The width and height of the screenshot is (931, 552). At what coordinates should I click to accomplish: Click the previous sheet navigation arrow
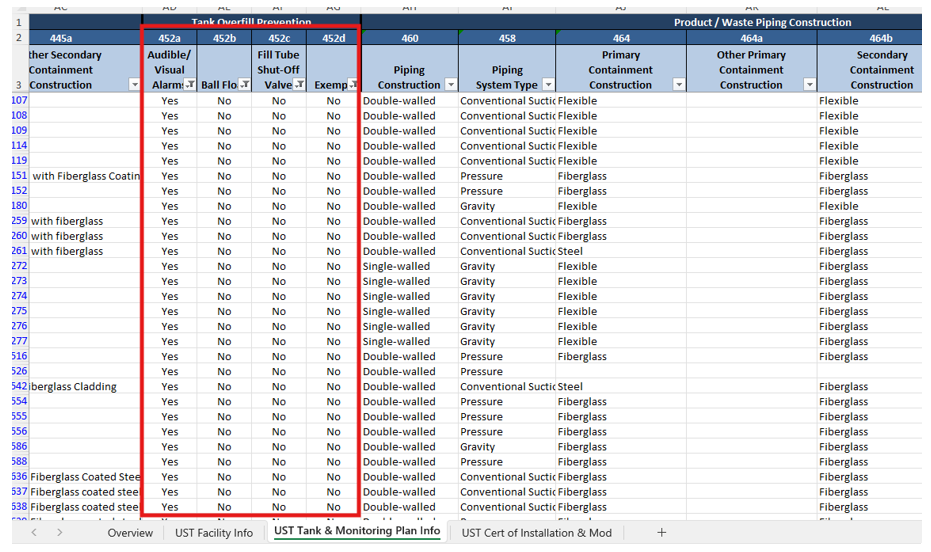point(34,532)
